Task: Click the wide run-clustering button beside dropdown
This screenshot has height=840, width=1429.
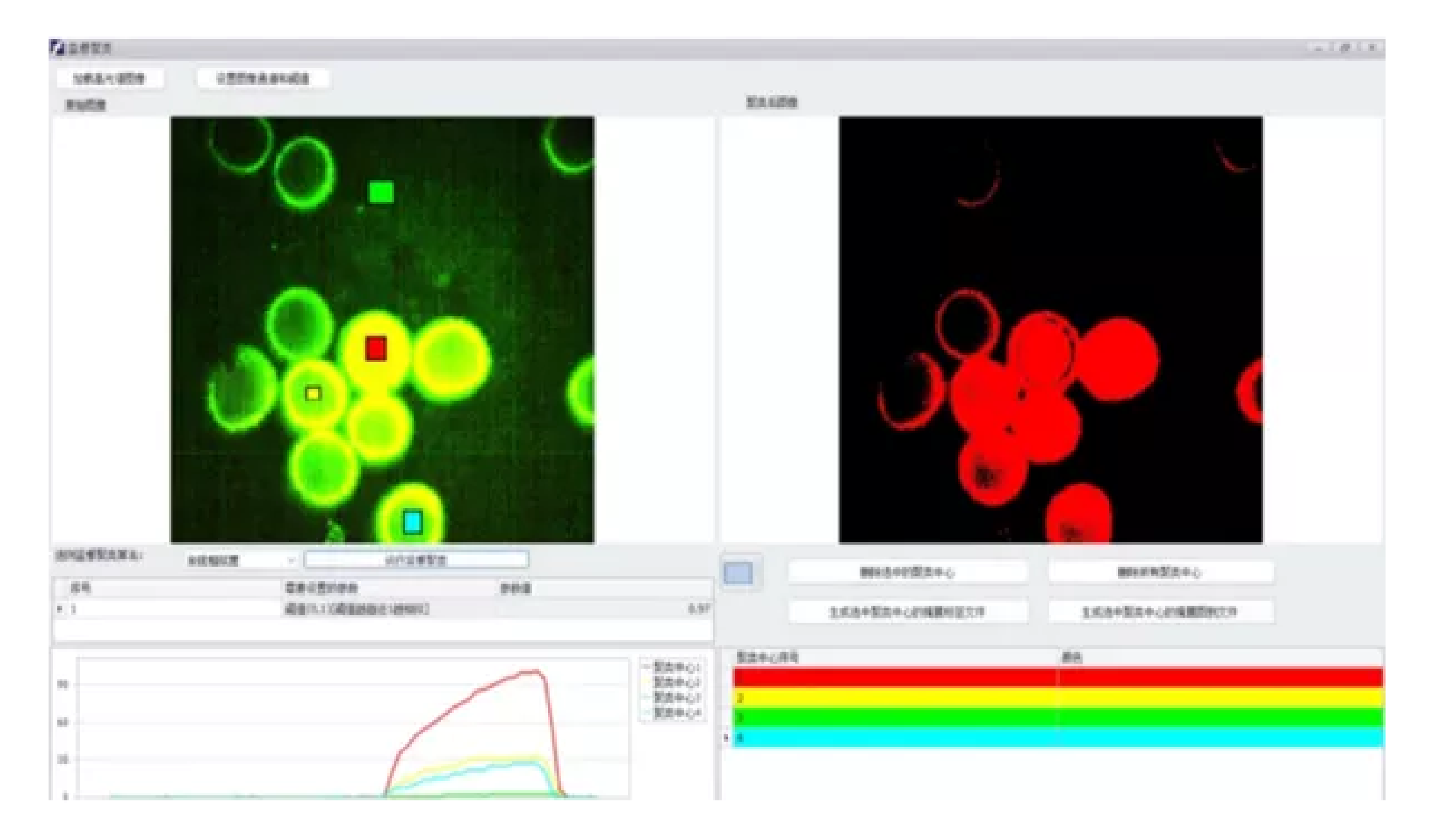Action: click(416, 560)
